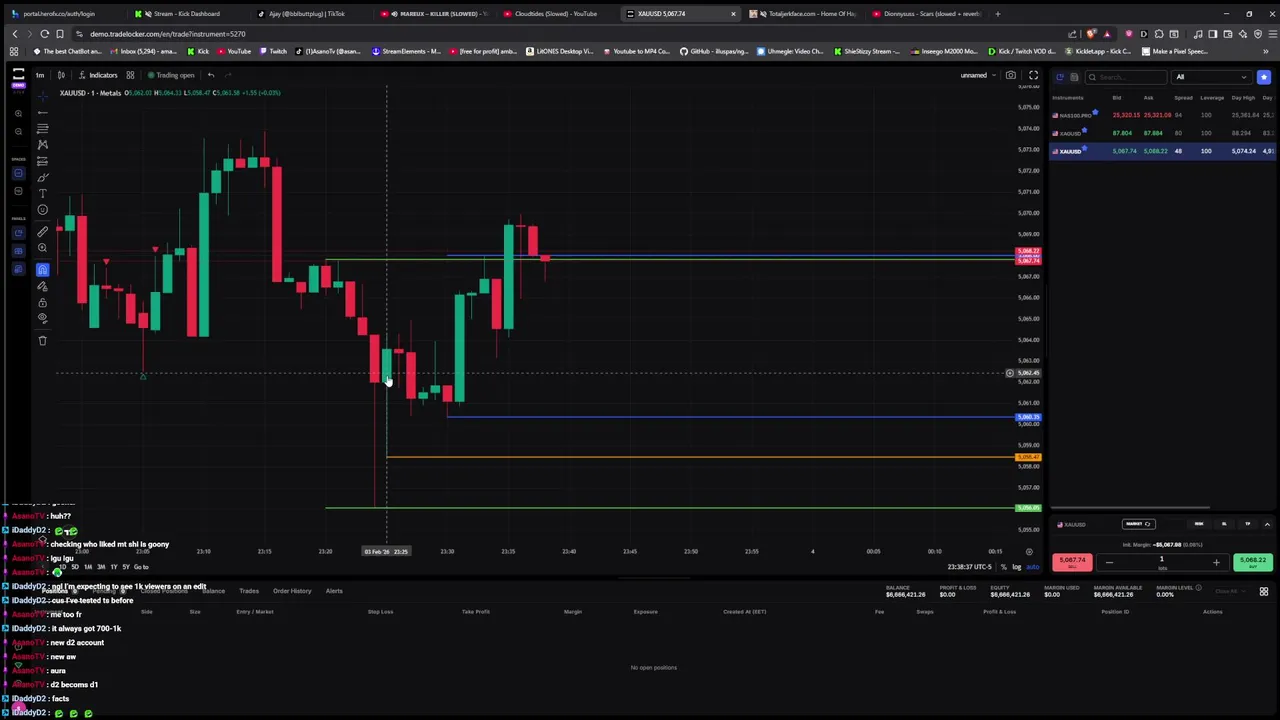Take a chart snapshot with the camera icon
The image size is (1280, 720).
point(1011,75)
